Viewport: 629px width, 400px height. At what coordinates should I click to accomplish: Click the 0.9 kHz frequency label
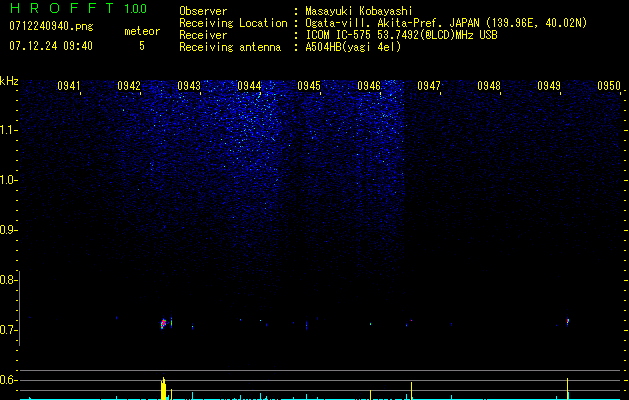point(7,230)
